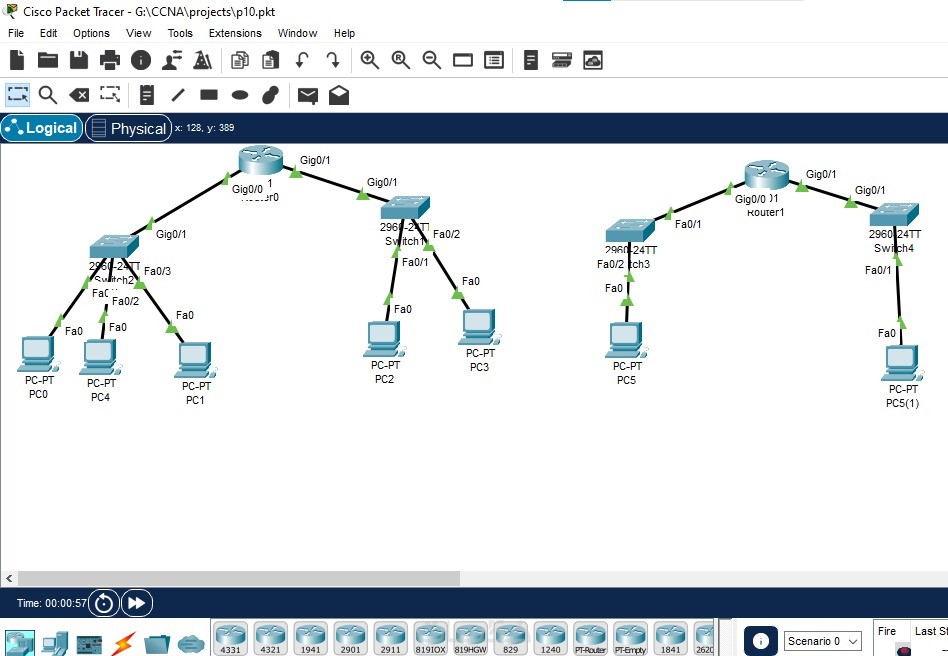The height and width of the screenshot is (656, 948).
Task: Select the End Devices category icon
Action: [55, 643]
